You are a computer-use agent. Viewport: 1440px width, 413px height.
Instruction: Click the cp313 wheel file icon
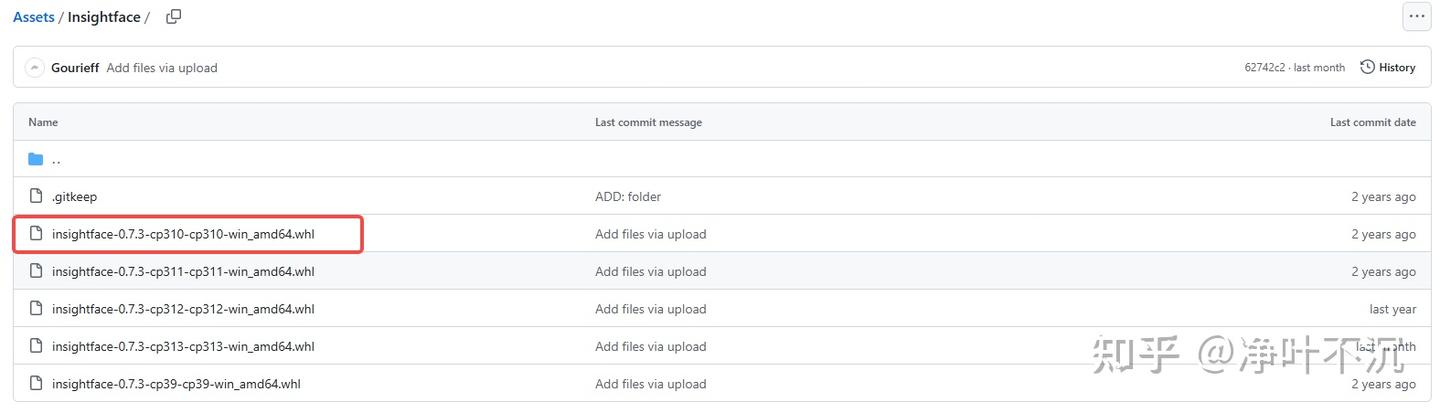coord(36,346)
